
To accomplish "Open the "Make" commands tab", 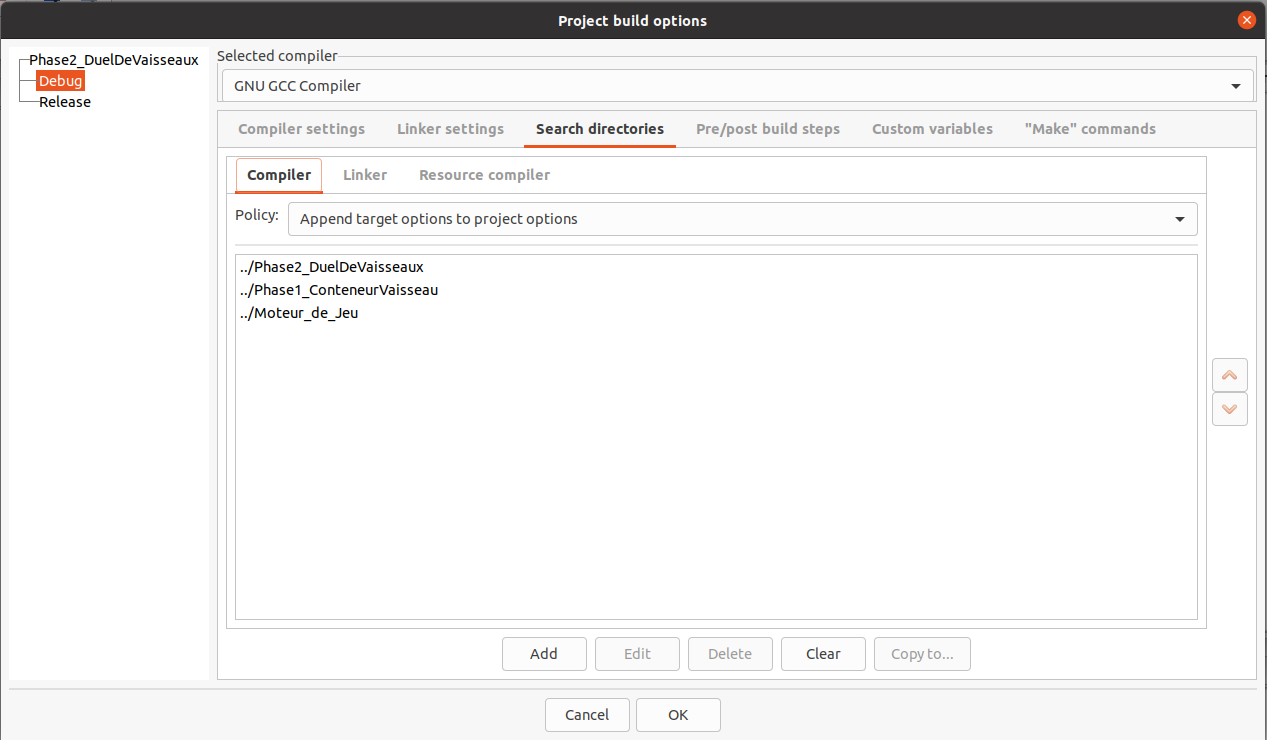I will click(x=1090, y=128).
